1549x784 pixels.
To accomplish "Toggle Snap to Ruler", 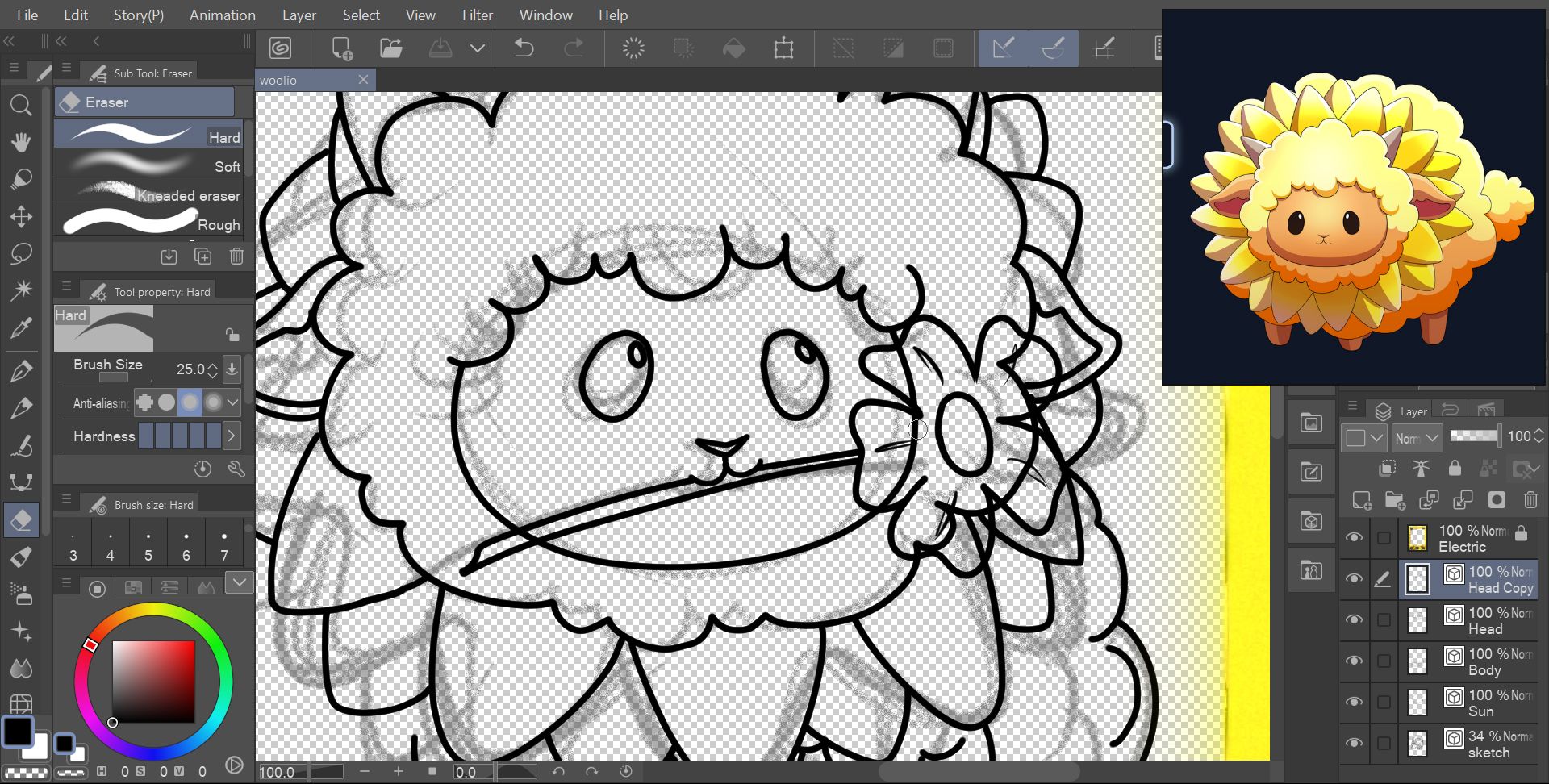I will pyautogui.click(x=1004, y=48).
